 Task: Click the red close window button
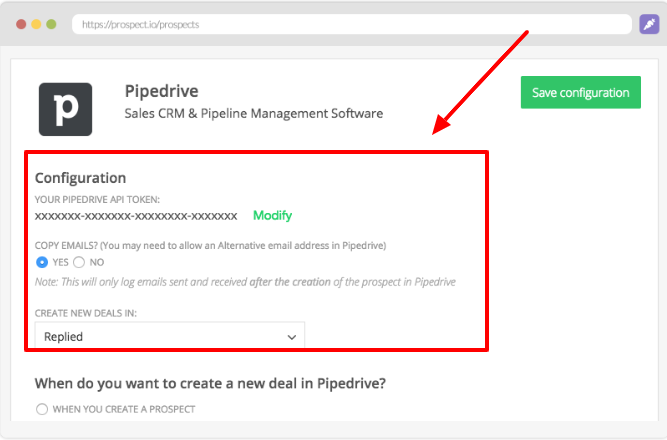[21, 24]
